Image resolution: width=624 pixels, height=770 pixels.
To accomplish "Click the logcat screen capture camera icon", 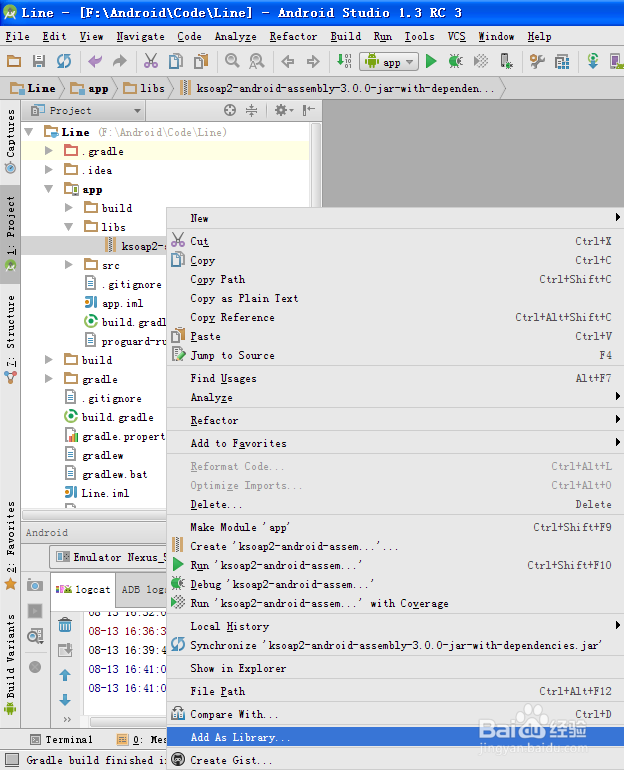I will click(35, 585).
